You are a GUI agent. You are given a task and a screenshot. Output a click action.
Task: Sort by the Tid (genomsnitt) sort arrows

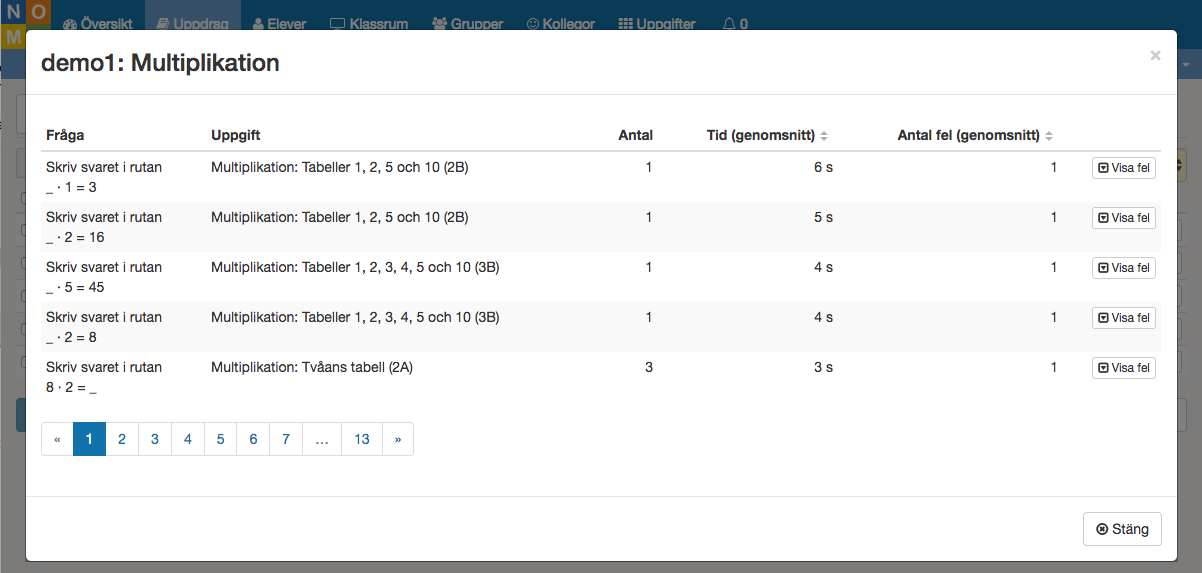tap(824, 136)
